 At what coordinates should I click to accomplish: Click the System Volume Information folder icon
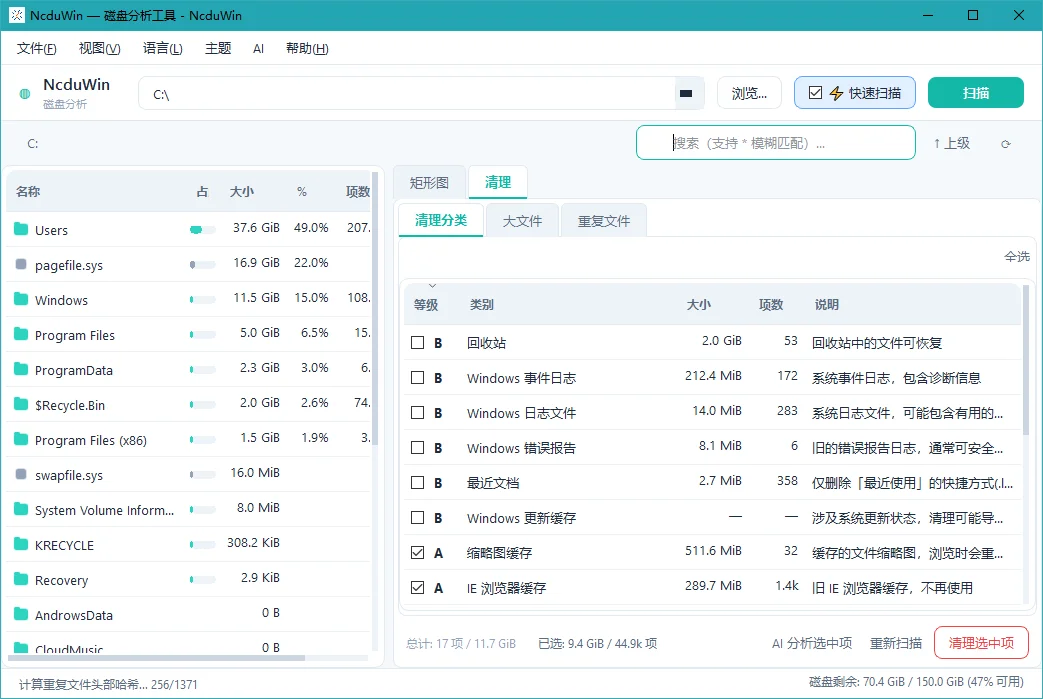click(21, 509)
